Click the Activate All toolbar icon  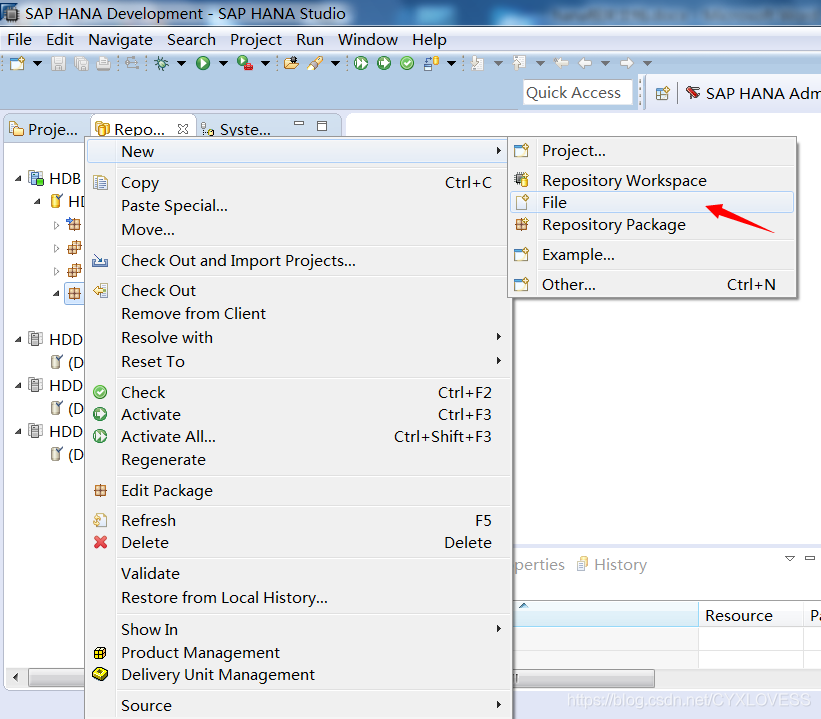(361, 63)
